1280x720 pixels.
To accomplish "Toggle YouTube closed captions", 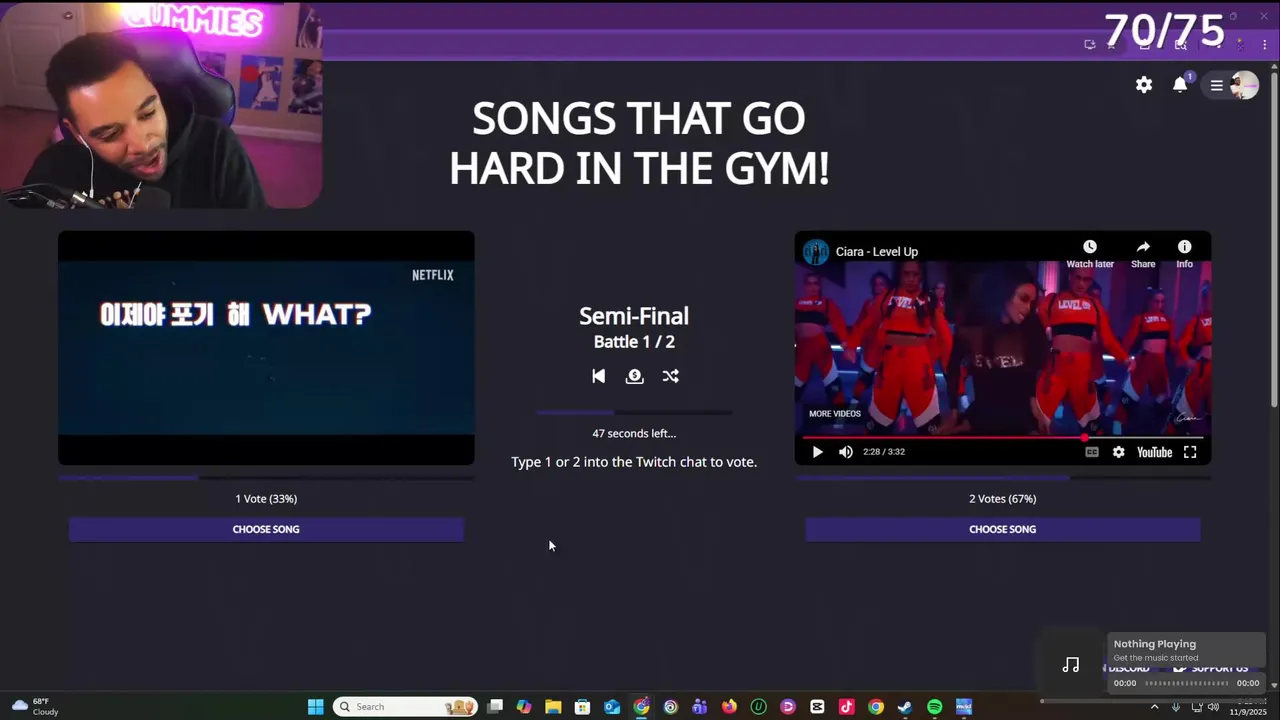I will tap(1092, 452).
